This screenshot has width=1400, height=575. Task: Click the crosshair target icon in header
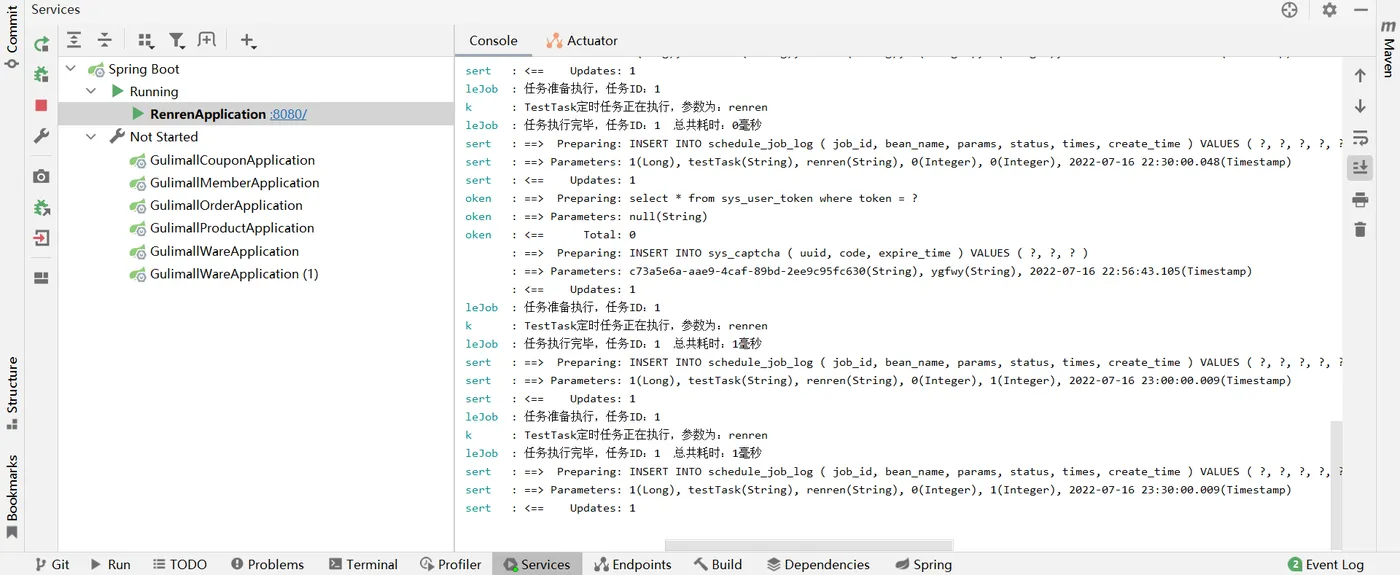click(1289, 10)
